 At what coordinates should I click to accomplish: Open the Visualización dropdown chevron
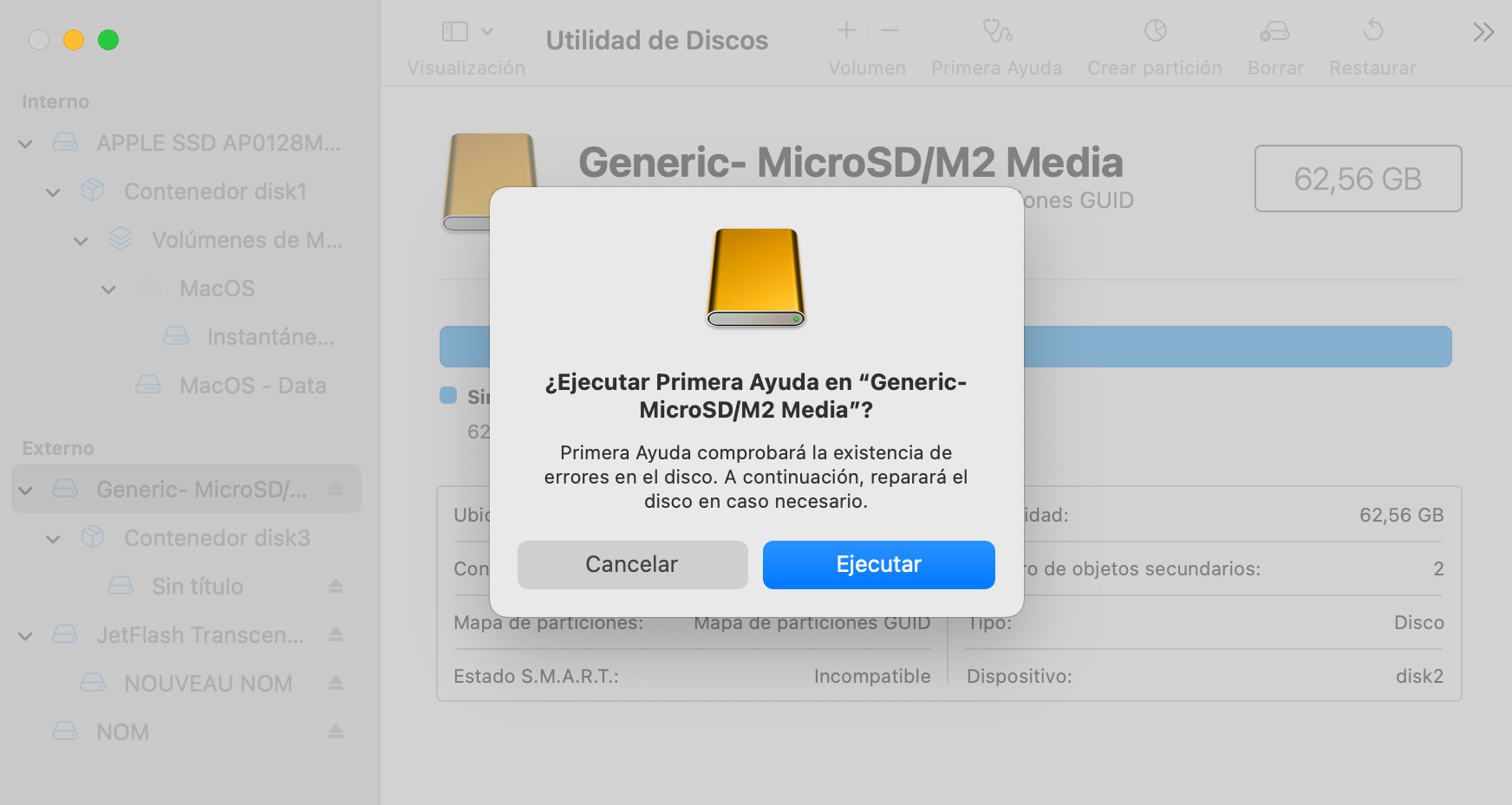487,32
